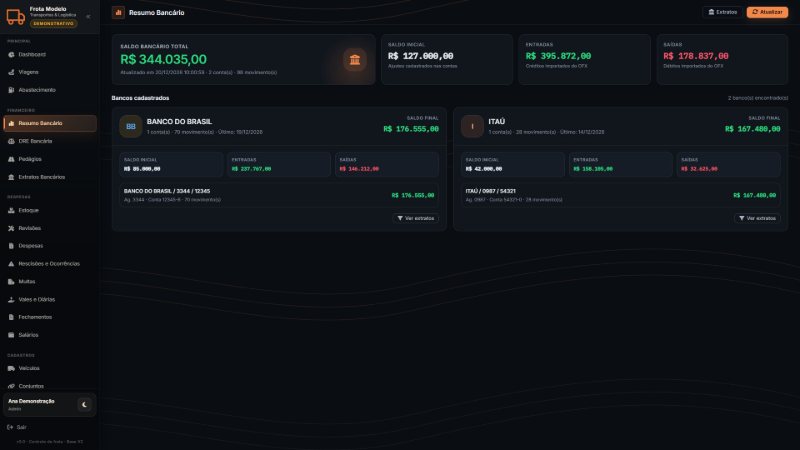Click the Rescisões e Ocorrências warning icon
The width and height of the screenshot is (800, 450).
tap(11, 264)
